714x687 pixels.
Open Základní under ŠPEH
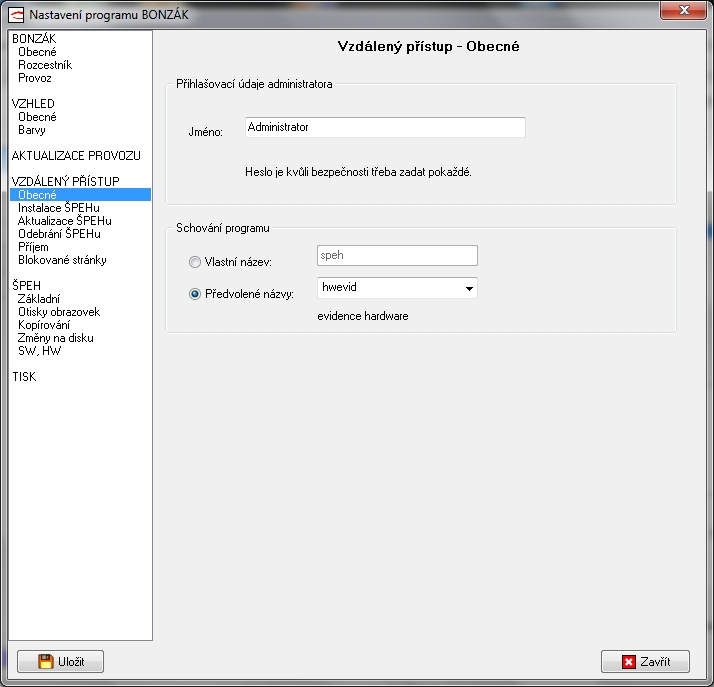click(x=39, y=299)
